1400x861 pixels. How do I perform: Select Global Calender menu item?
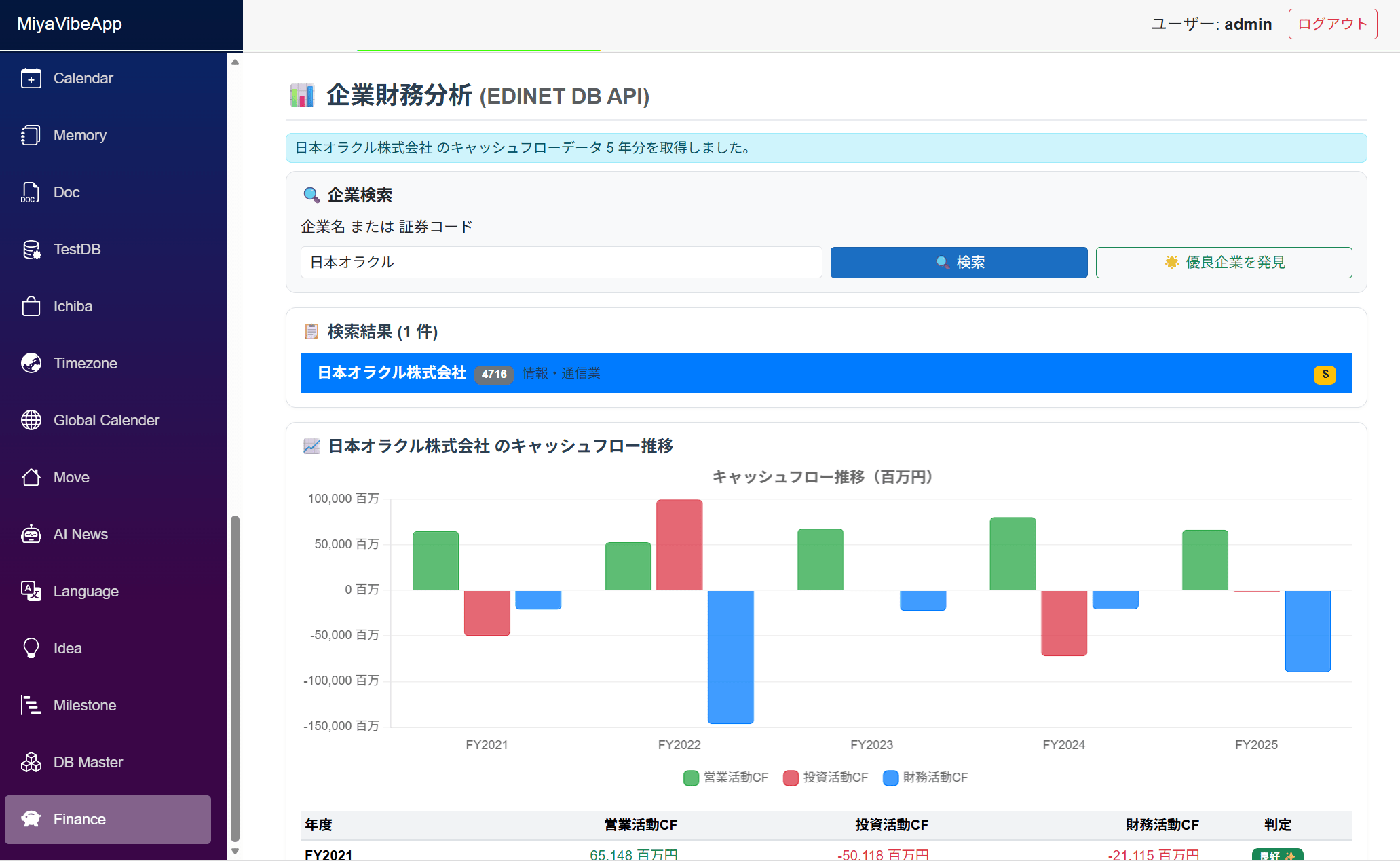pyautogui.click(x=106, y=421)
